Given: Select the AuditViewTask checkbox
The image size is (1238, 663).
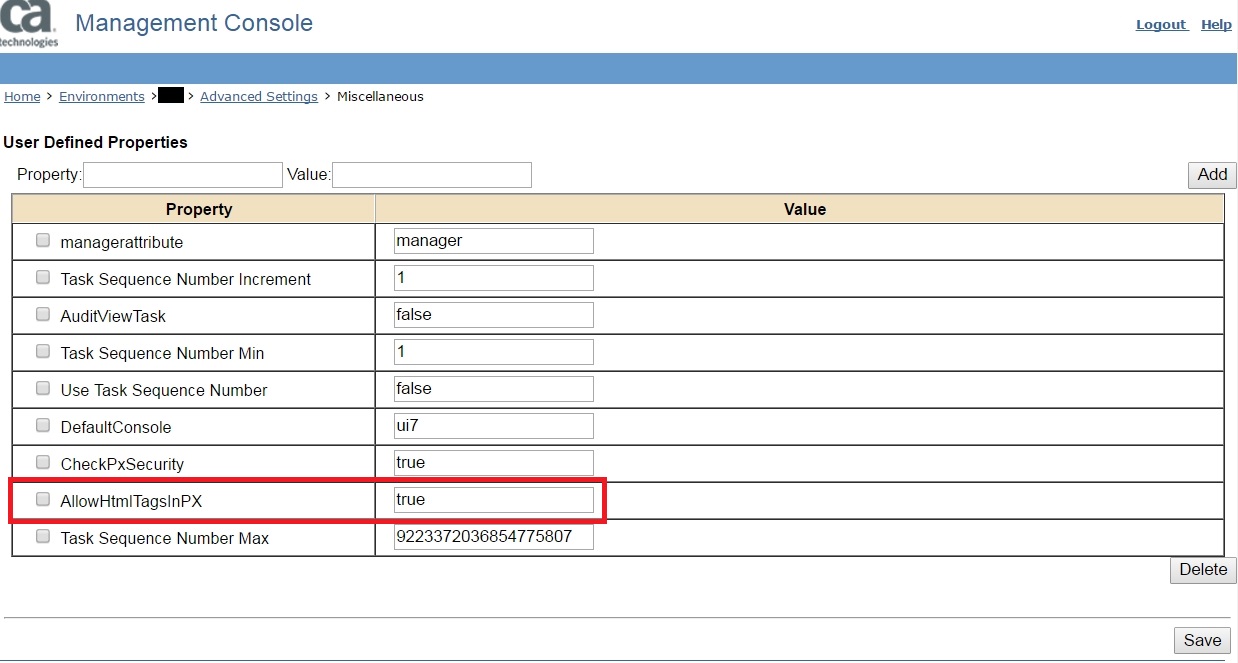Looking at the screenshot, I should [x=43, y=315].
